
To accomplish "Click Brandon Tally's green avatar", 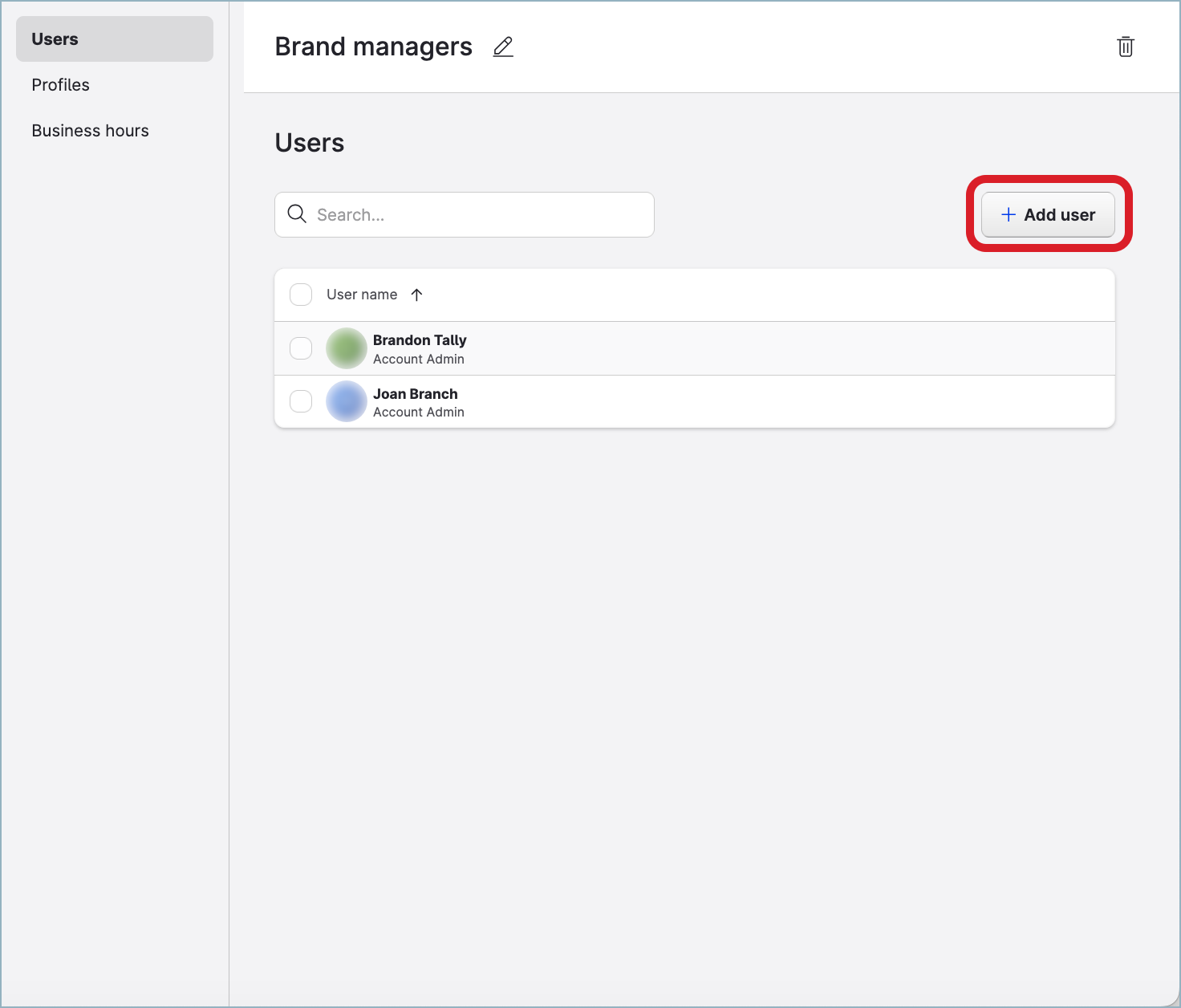I will tap(347, 348).
